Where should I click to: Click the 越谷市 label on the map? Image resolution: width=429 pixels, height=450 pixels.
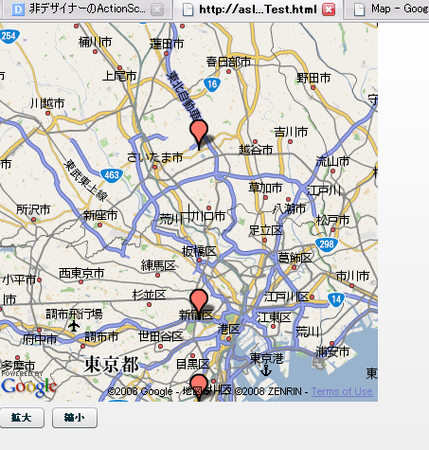(x=256, y=150)
